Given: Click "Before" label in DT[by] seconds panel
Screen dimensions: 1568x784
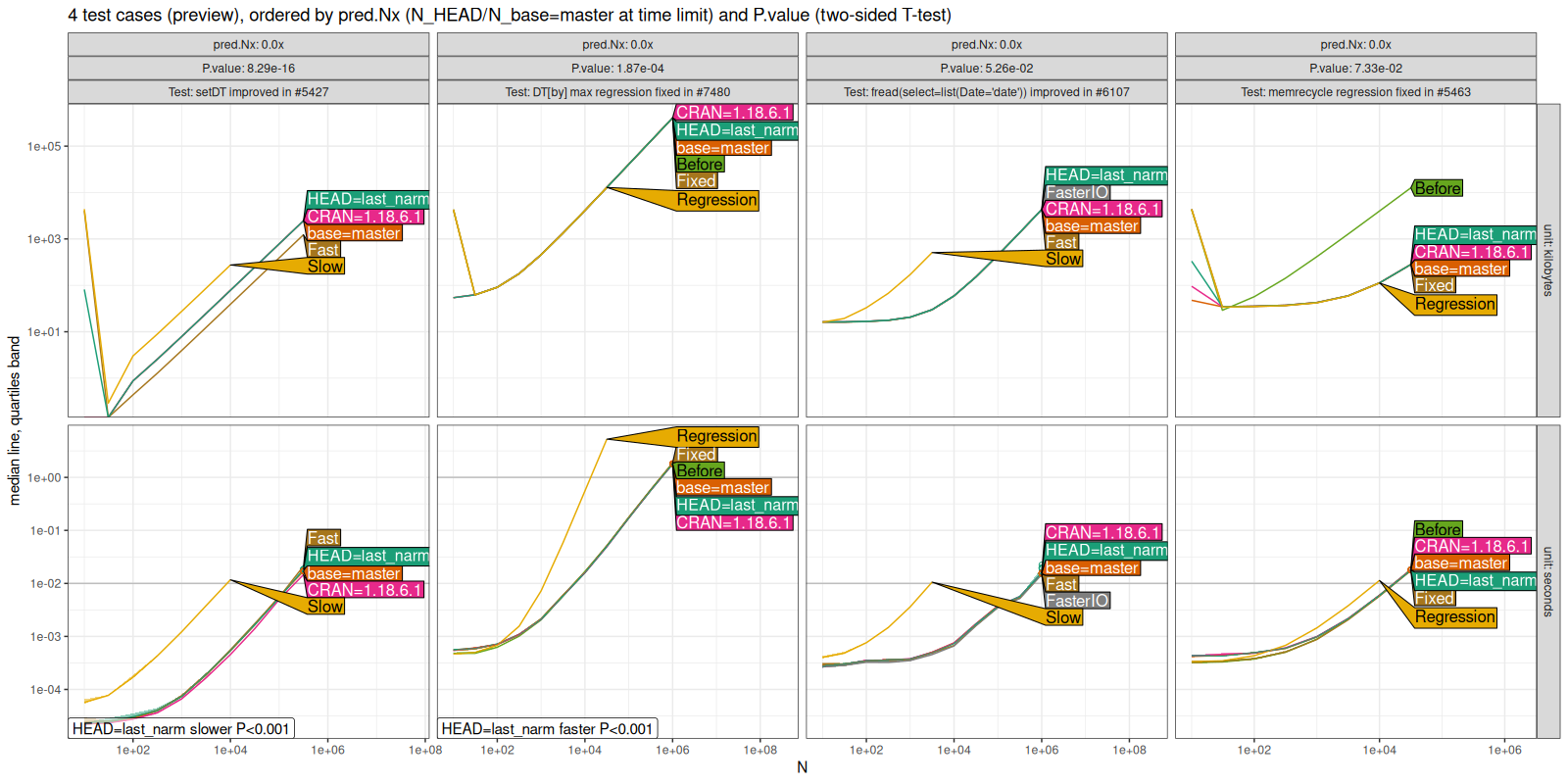Looking at the screenshot, I should [700, 470].
